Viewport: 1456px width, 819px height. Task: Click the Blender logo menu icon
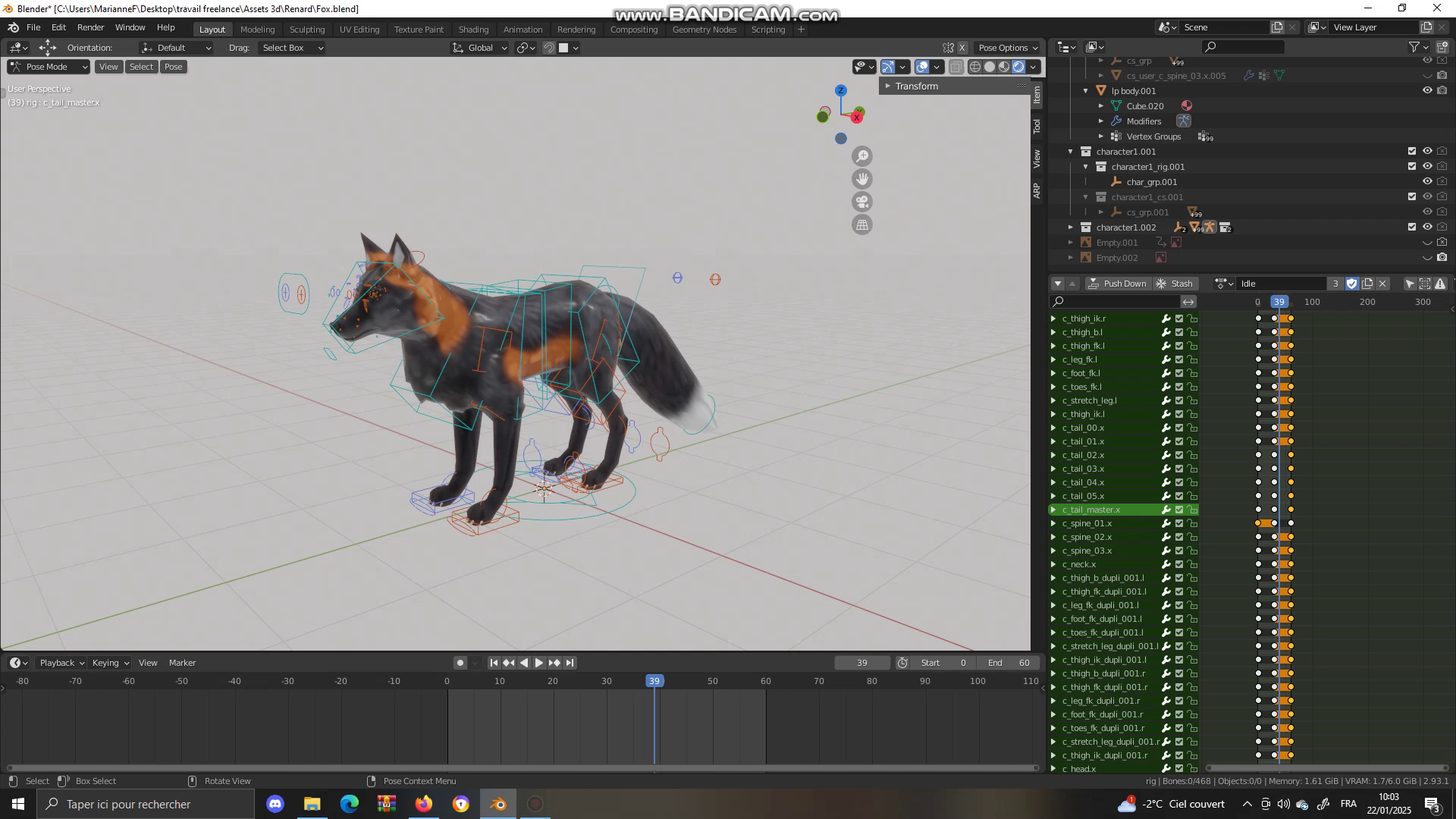(13, 27)
